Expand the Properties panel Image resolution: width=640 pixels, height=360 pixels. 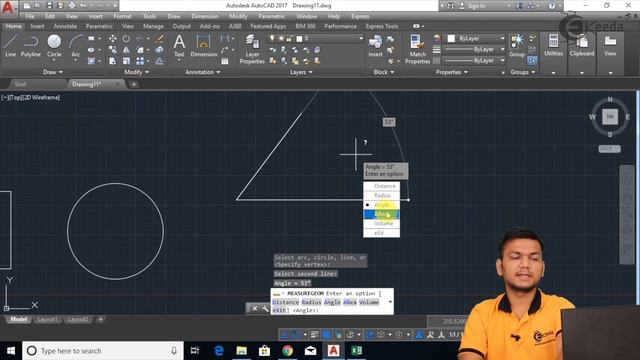(451, 72)
